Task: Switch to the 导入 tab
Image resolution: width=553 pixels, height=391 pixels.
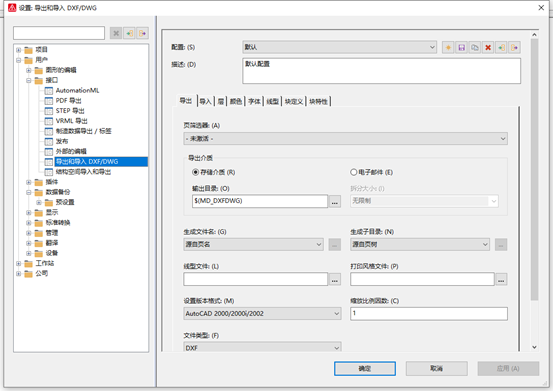Action: coord(205,102)
